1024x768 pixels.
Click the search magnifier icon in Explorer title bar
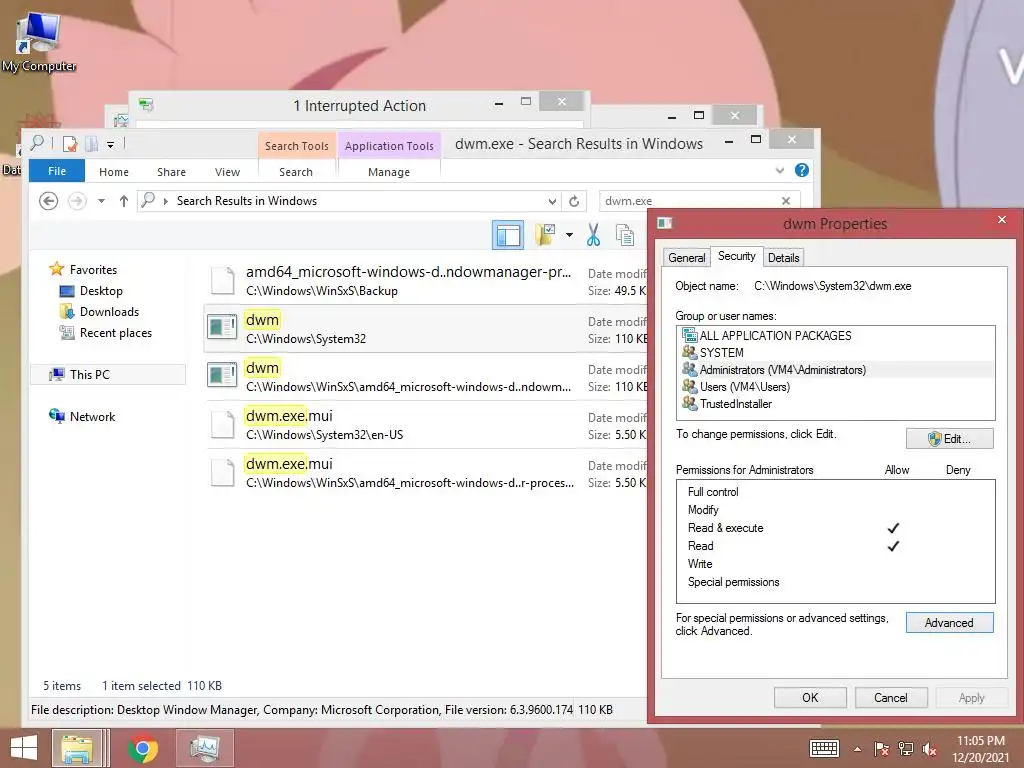[37, 143]
